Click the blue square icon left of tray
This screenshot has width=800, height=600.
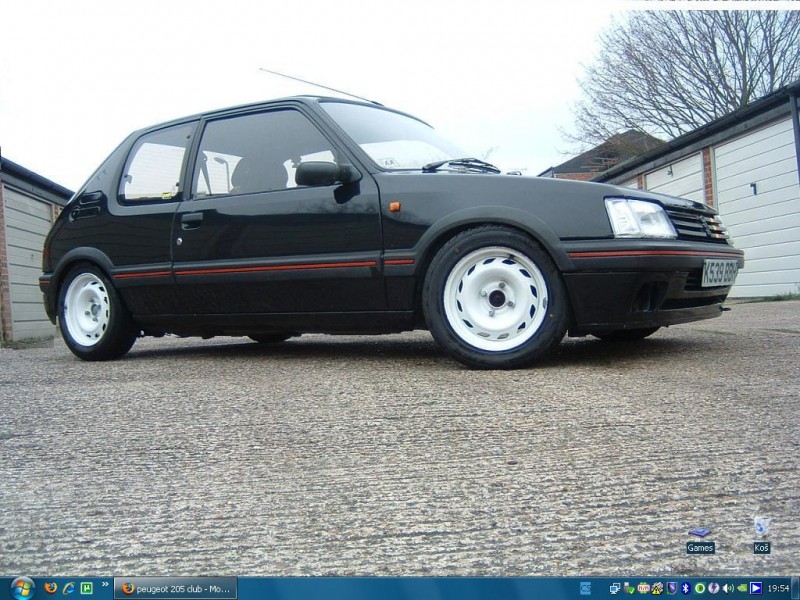coord(585,588)
